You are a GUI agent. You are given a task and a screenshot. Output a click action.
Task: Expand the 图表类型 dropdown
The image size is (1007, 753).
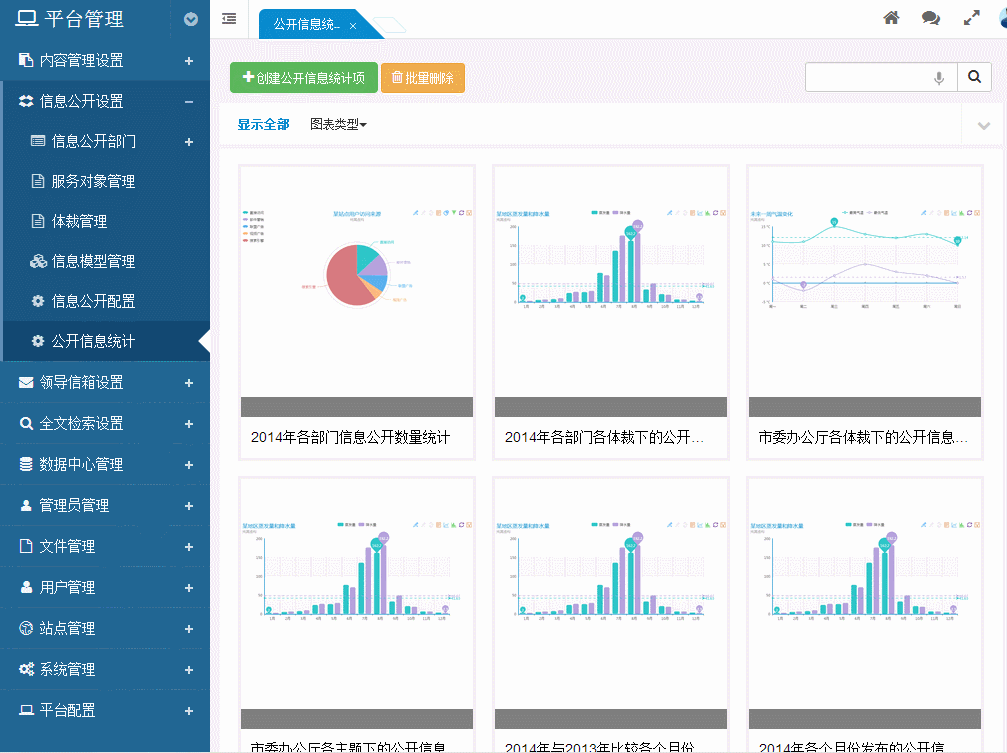(x=339, y=125)
